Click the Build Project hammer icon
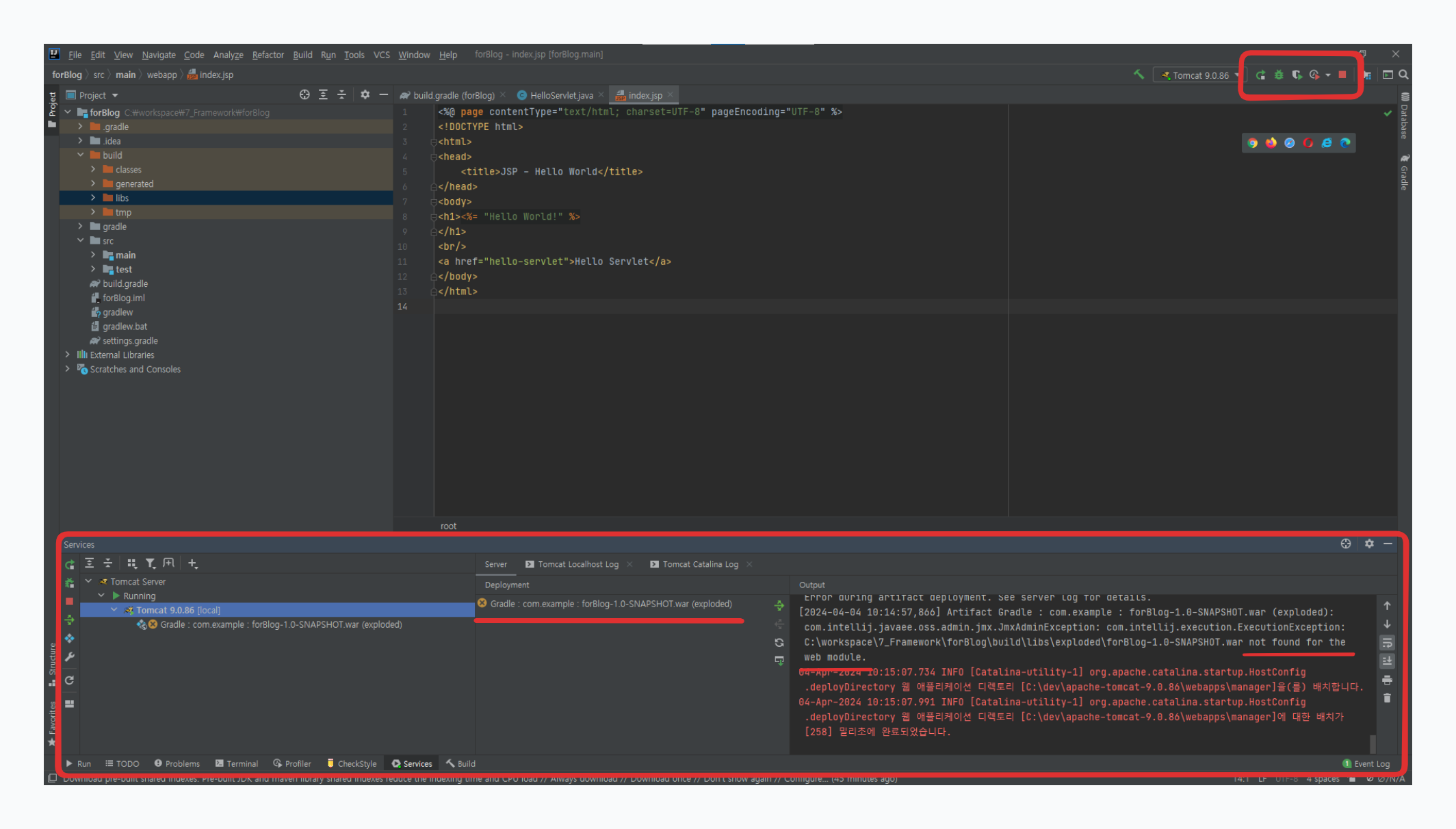Screen dimensions: 1456x829 click(1139, 75)
